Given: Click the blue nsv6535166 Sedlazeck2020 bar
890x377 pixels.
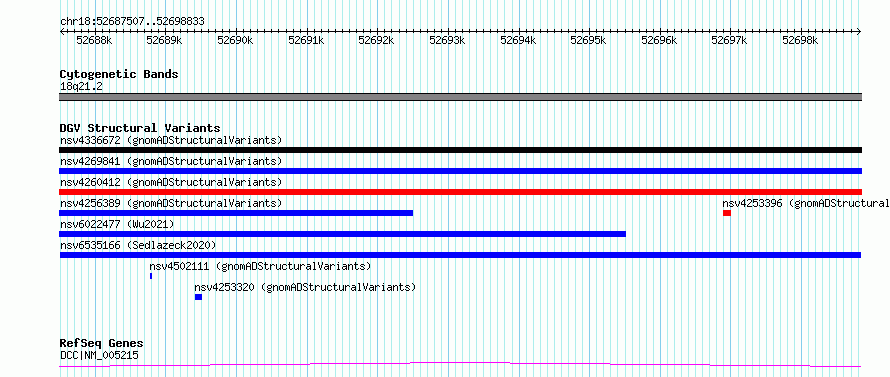Looking at the screenshot, I should [460, 255].
